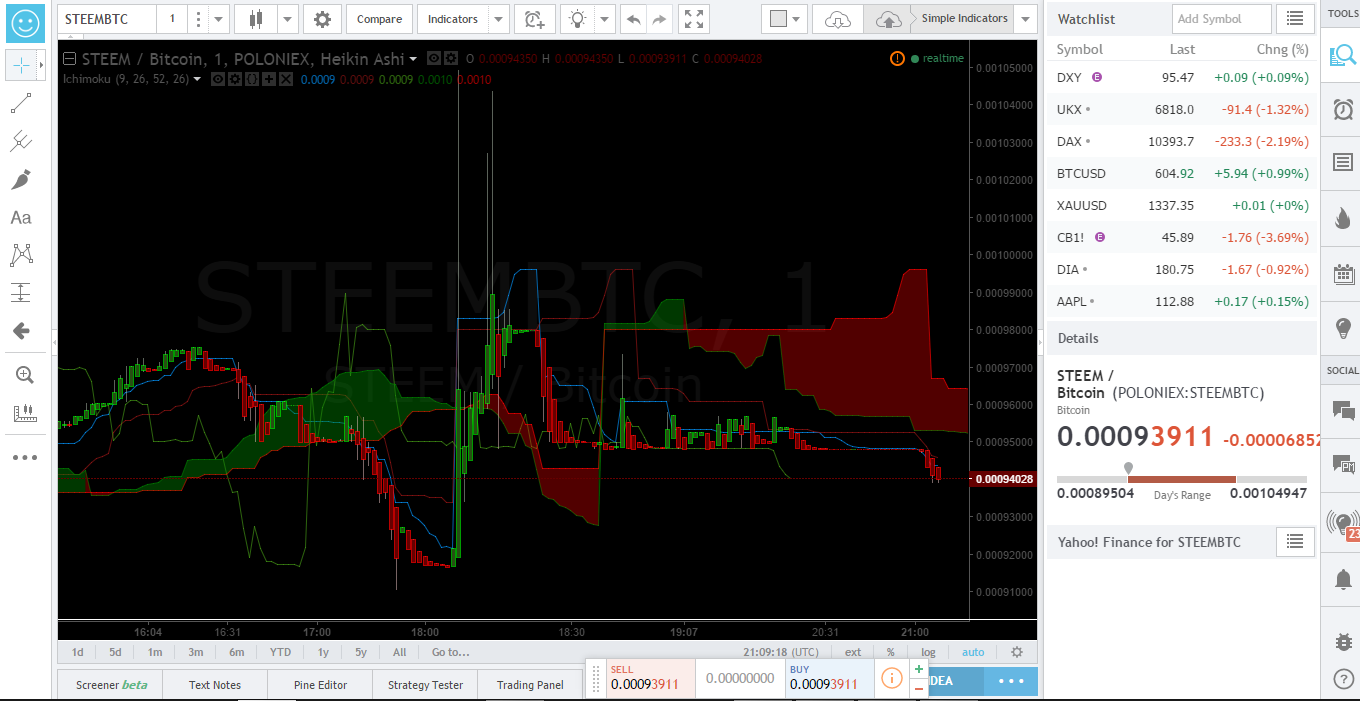
Task: Expand the Simple Indicators dropdown arrow
Action: click(x=1025, y=19)
